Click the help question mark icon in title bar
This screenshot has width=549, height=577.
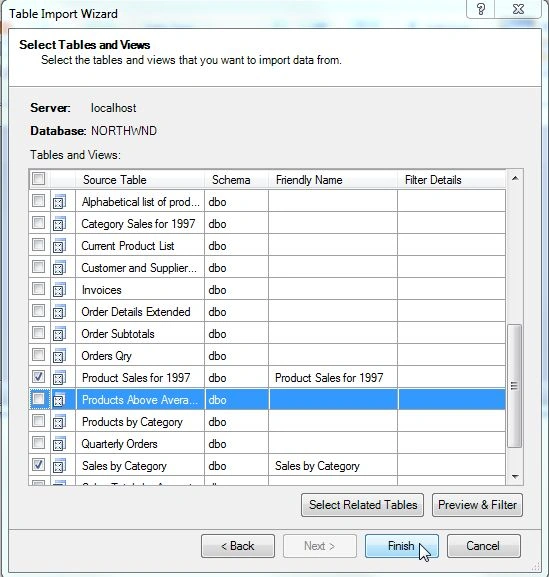[481, 9]
